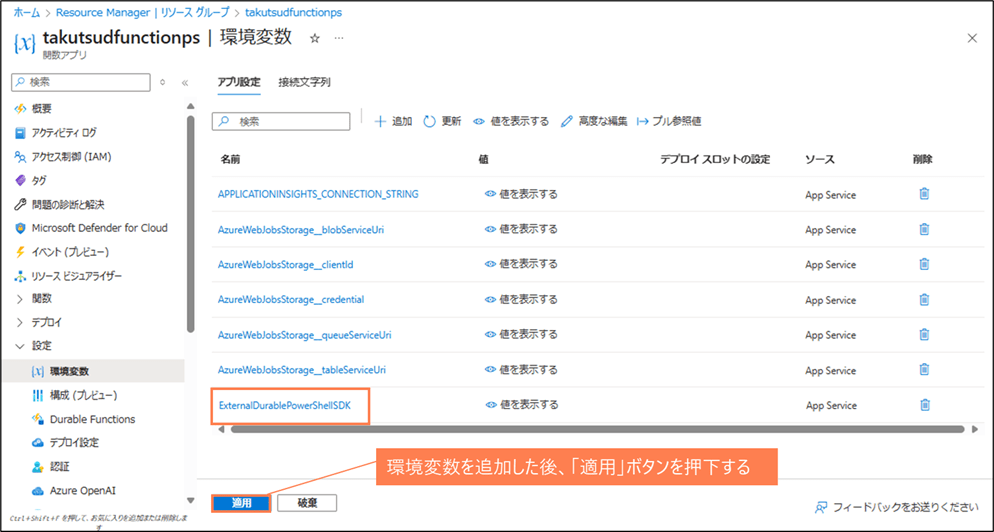The width and height of the screenshot is (994, 532).
Task: Open 高度な編集 pencil button
Action: click(x=594, y=121)
